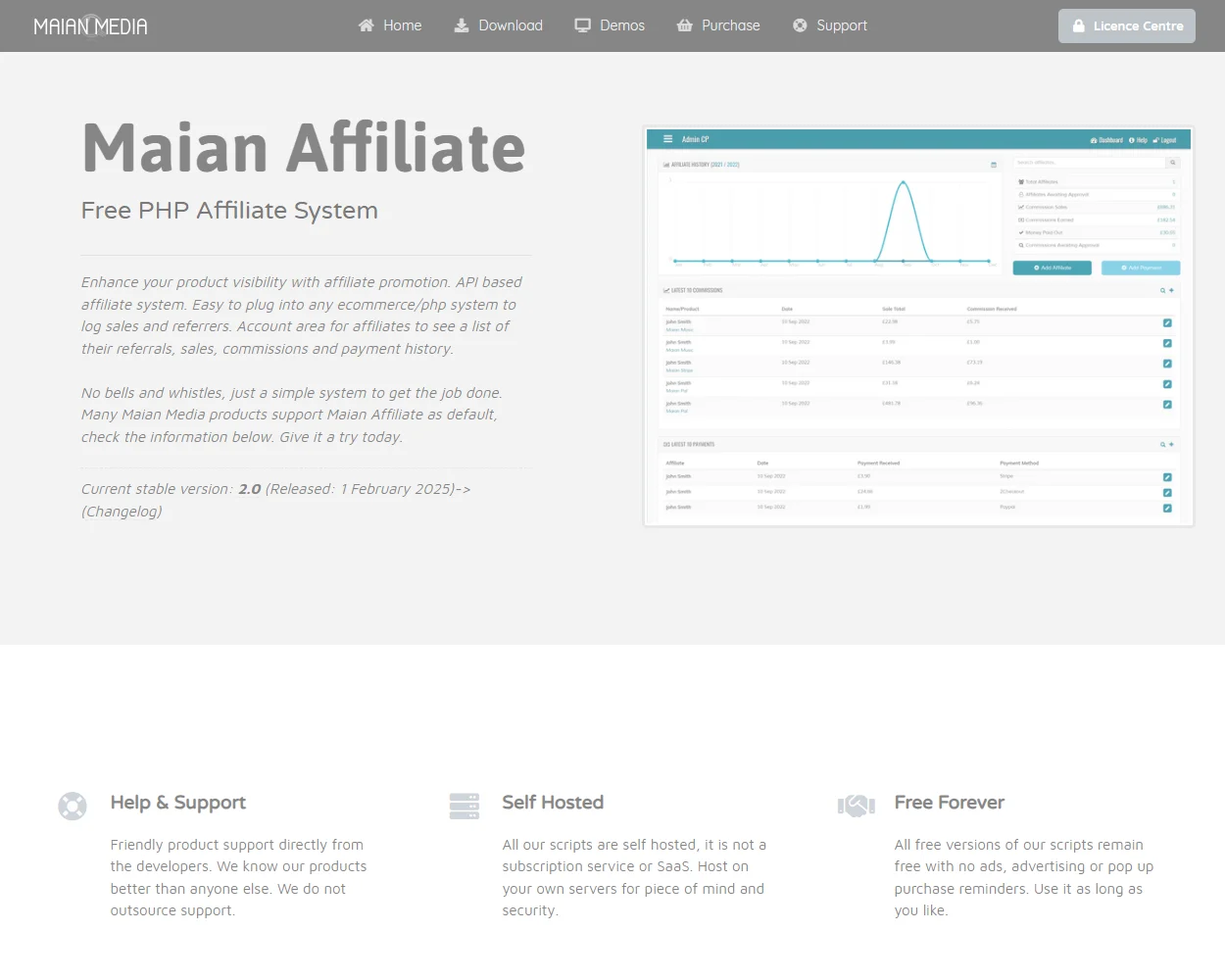
Task: Click the text 'Friendly product support directly from'
Action: pos(237,845)
